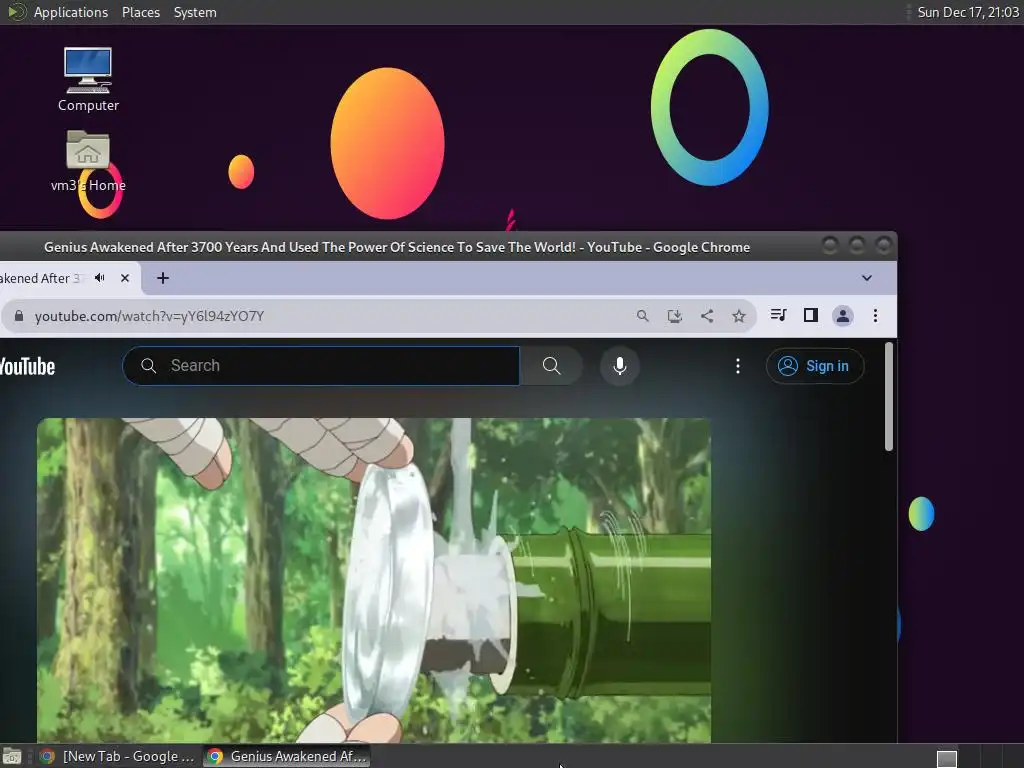1024x768 pixels.
Task: Search with voice microphone button
Action: pyautogui.click(x=620, y=366)
